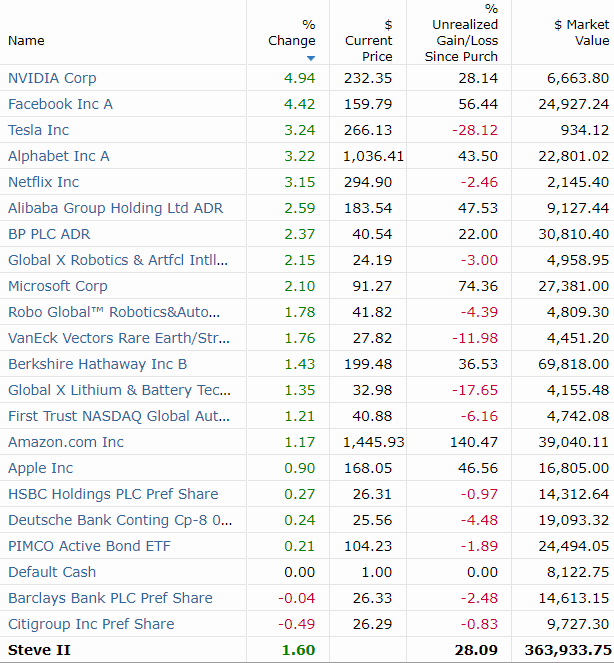The height and width of the screenshot is (663, 614).
Task: Select Microsoft unrealized gain 74.36
Action: coord(478,286)
